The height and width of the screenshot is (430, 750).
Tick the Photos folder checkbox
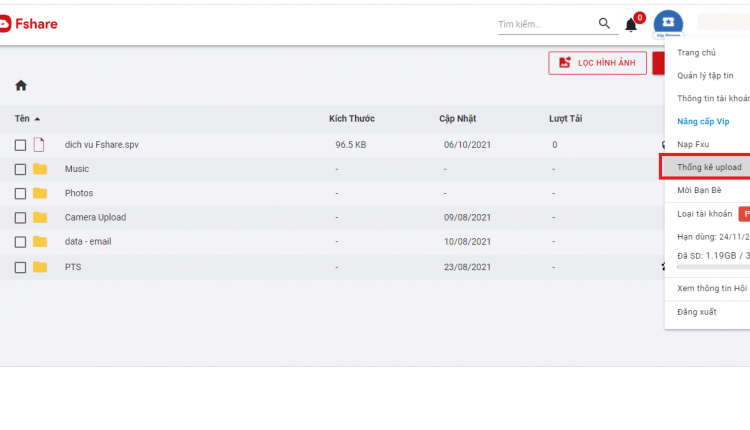20,194
